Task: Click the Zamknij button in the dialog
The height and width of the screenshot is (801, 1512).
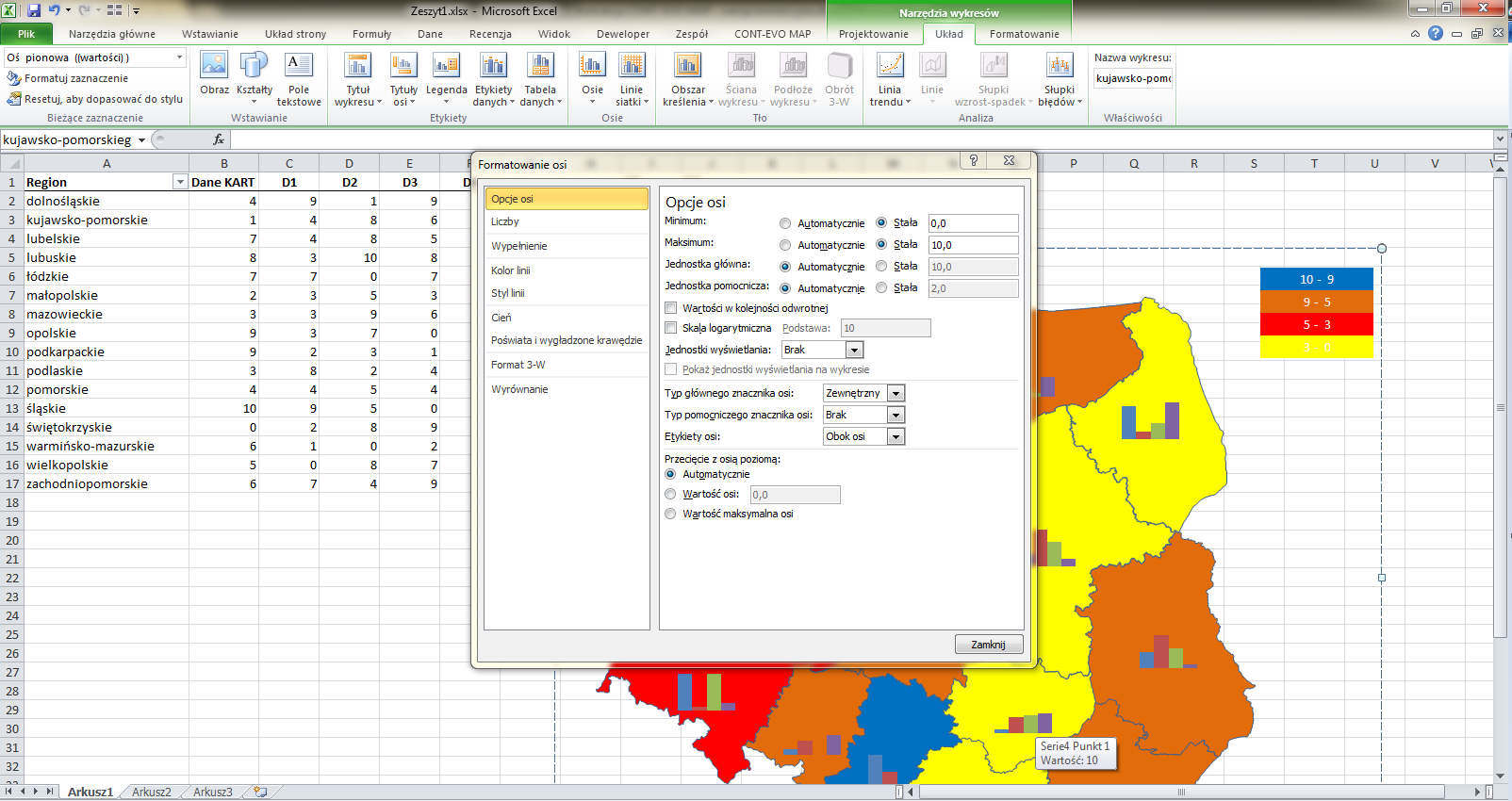Action: [x=988, y=645]
